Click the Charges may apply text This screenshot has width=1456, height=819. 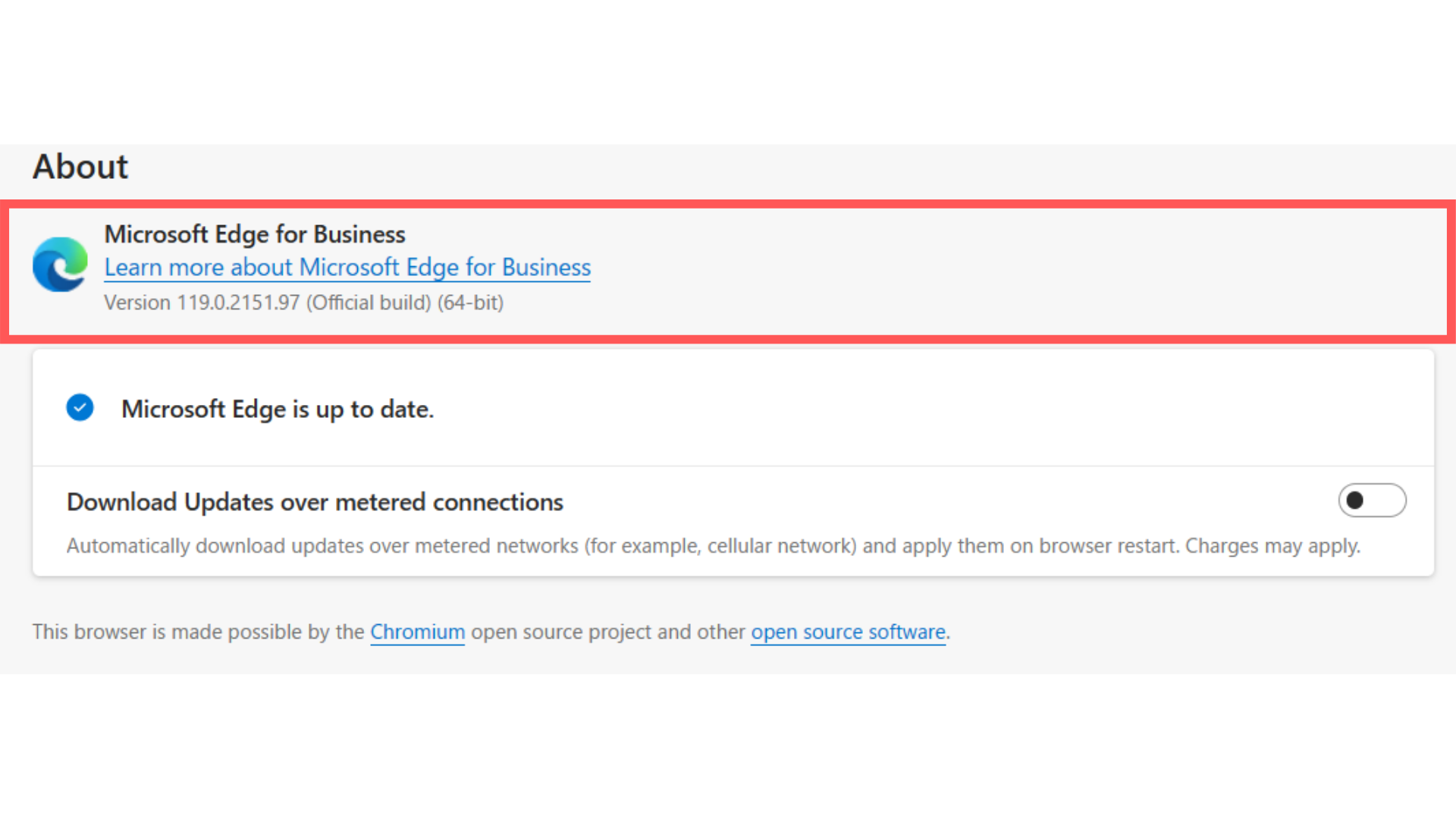(x=1272, y=546)
